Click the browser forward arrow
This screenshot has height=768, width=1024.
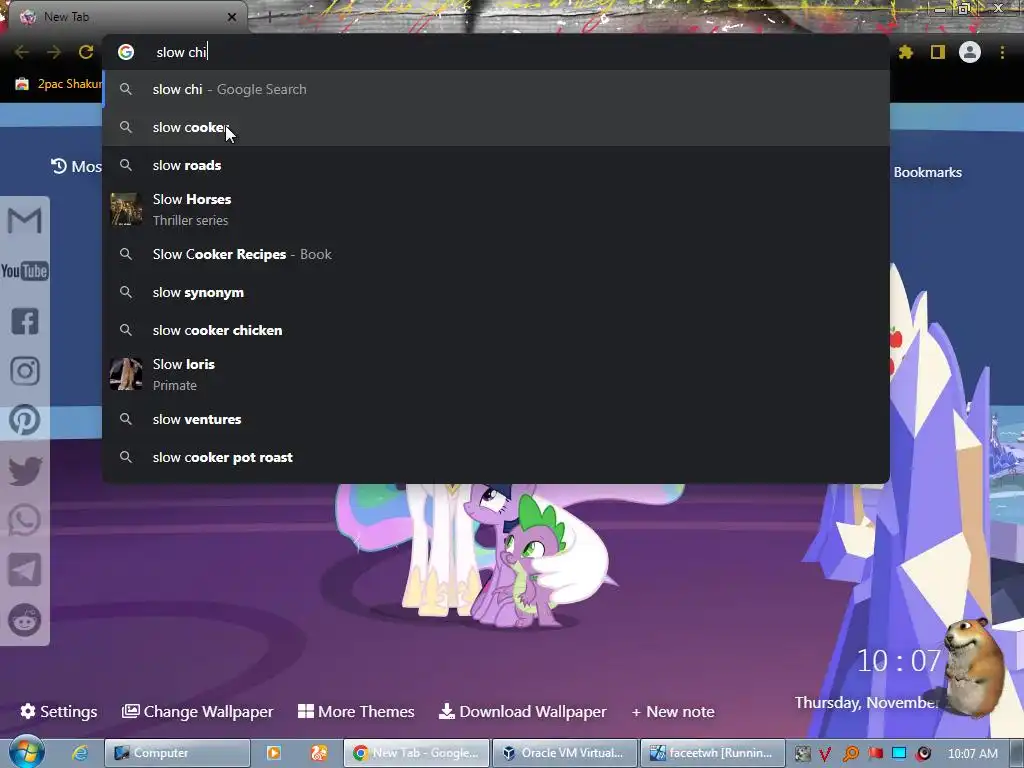(x=54, y=52)
